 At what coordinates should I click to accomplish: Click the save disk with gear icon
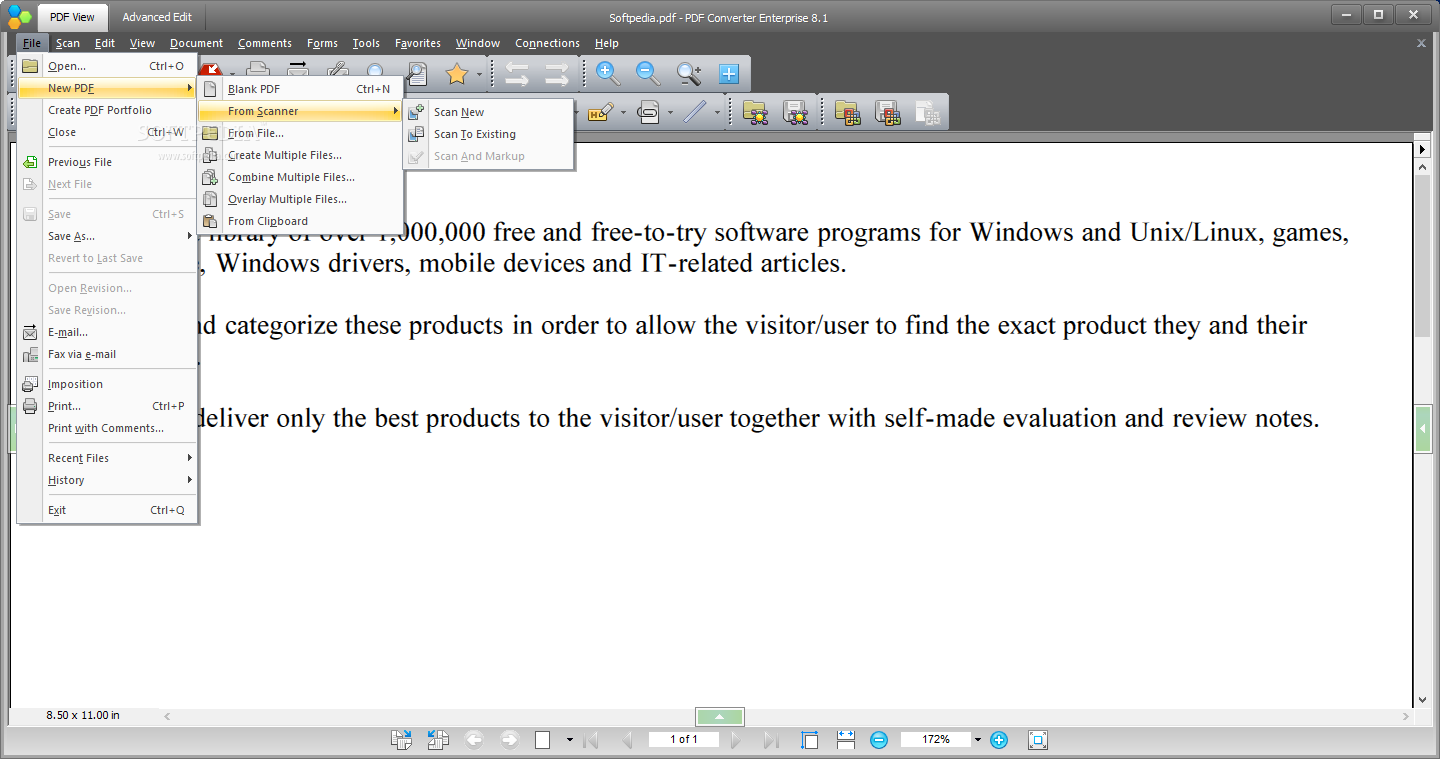point(795,112)
